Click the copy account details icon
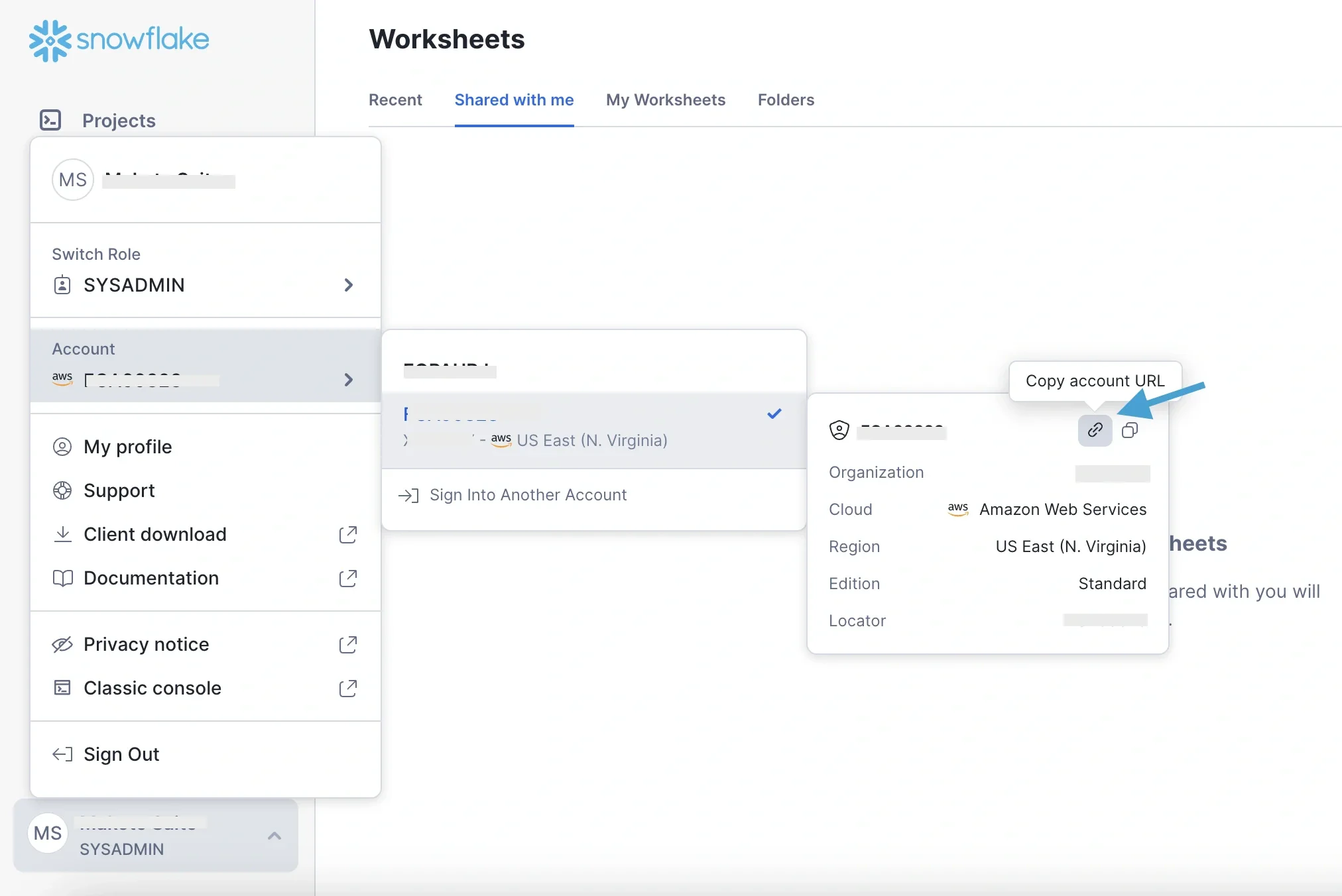1342x896 pixels. point(1130,430)
